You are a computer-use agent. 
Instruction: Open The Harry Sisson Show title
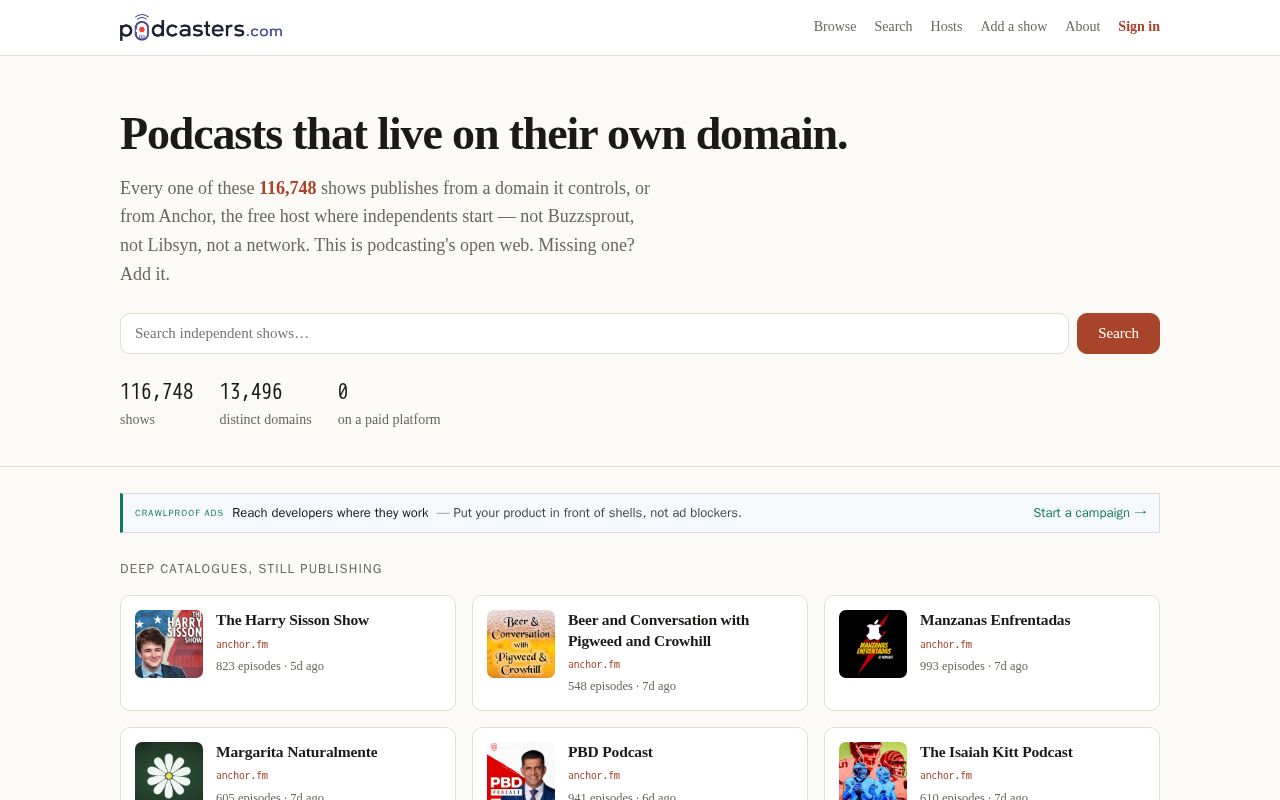[x=292, y=620]
